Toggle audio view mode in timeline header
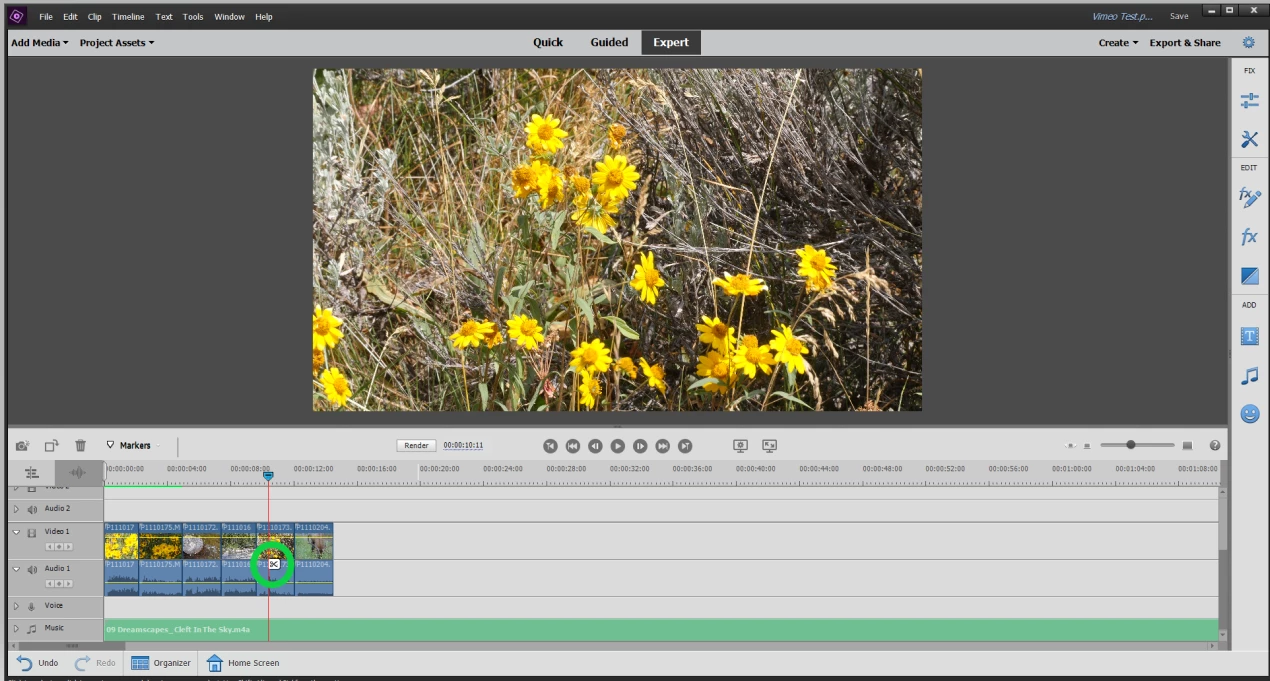 pos(77,472)
